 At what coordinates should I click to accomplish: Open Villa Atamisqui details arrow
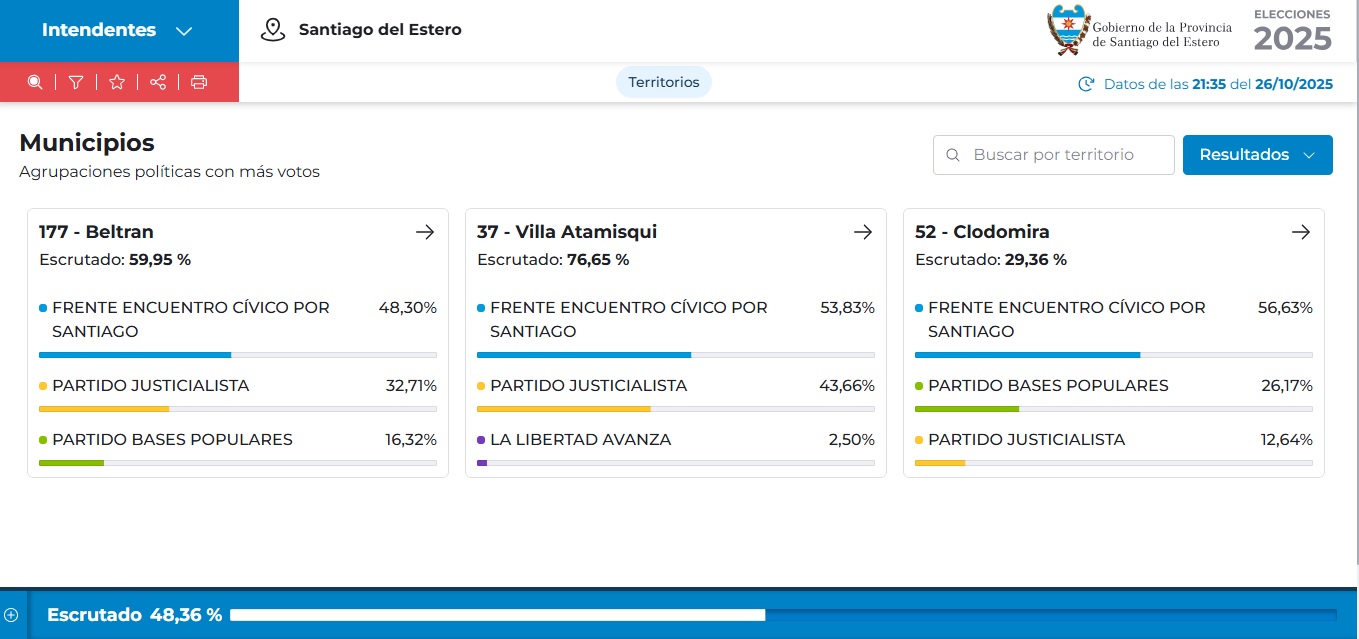pyautogui.click(x=863, y=232)
